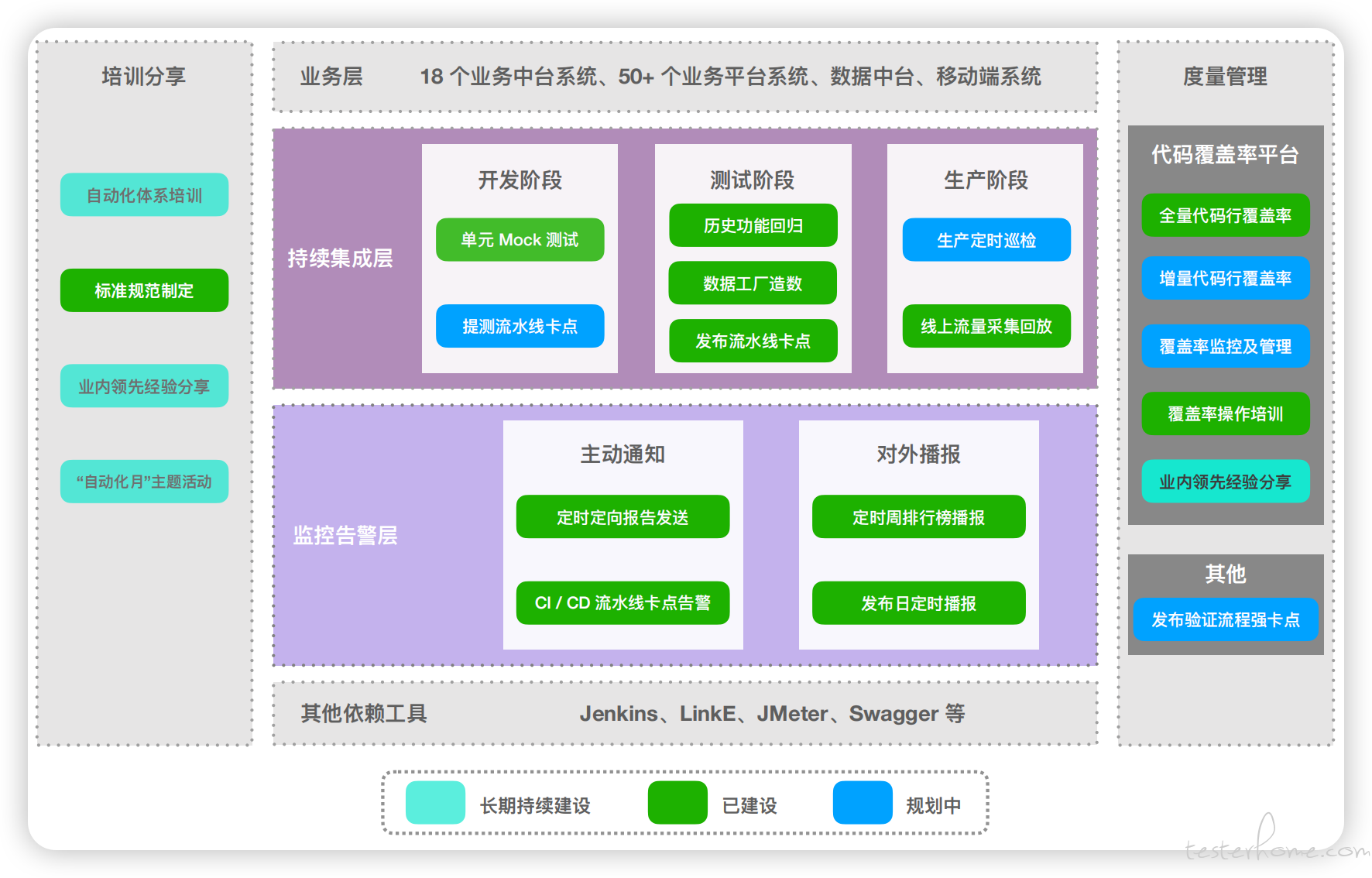The width and height of the screenshot is (1372, 878).
Task: Click the 生产阶段 heading
Action: pyautogui.click(x=986, y=180)
